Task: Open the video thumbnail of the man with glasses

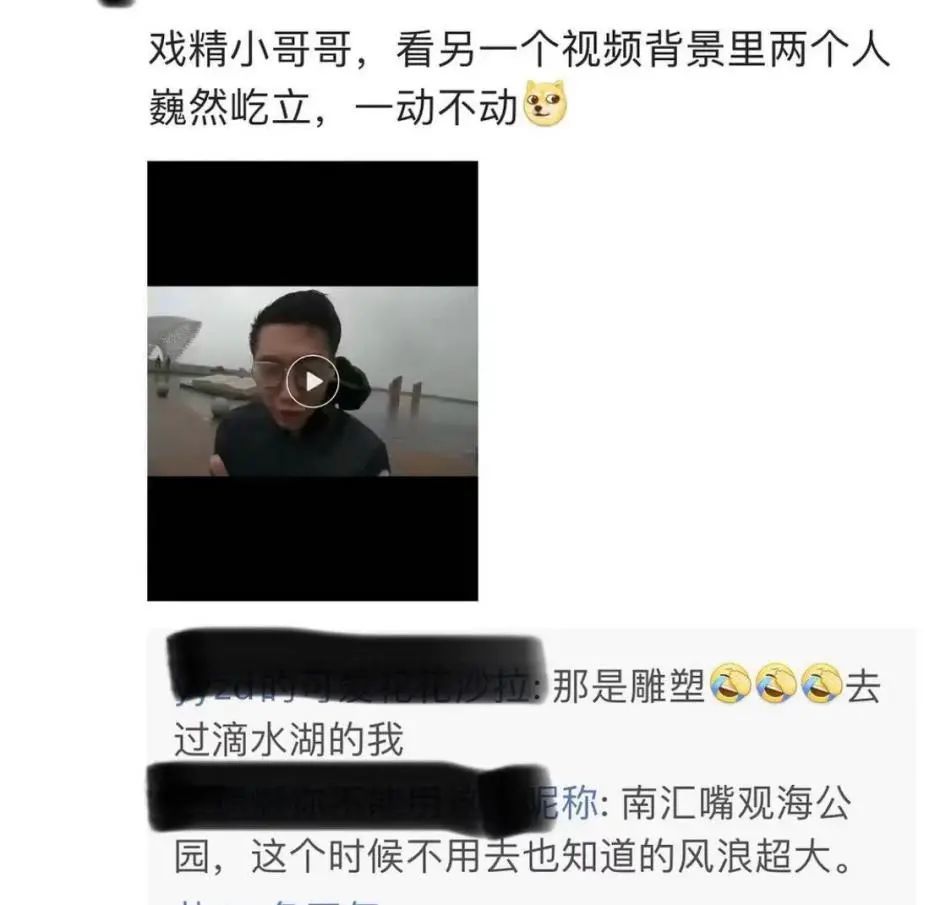Action: pyautogui.click(x=312, y=381)
